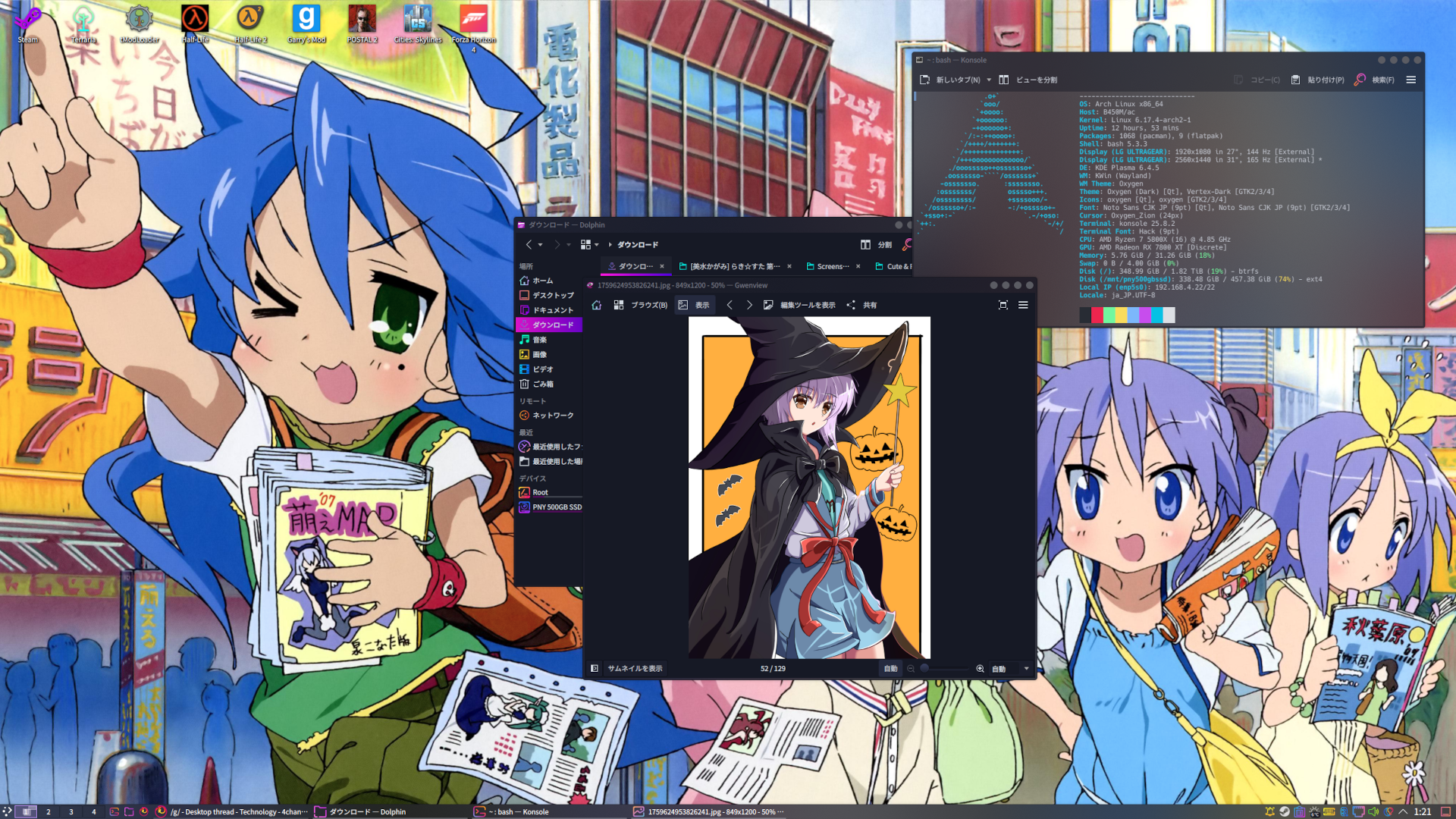Screen dimensions: 1456x819
Task: Switch to Browse (ブラウズ) mode in Gwenview
Action: (642, 305)
